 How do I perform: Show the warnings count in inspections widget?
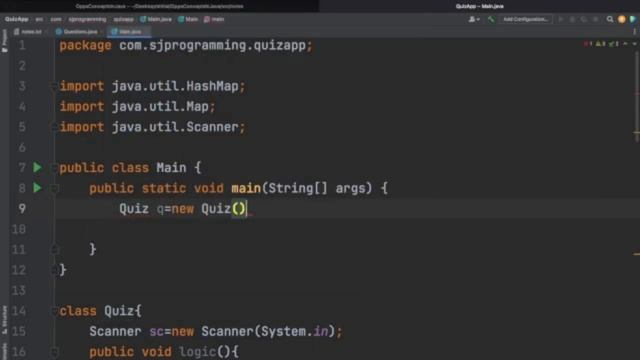pyautogui.click(x=600, y=44)
